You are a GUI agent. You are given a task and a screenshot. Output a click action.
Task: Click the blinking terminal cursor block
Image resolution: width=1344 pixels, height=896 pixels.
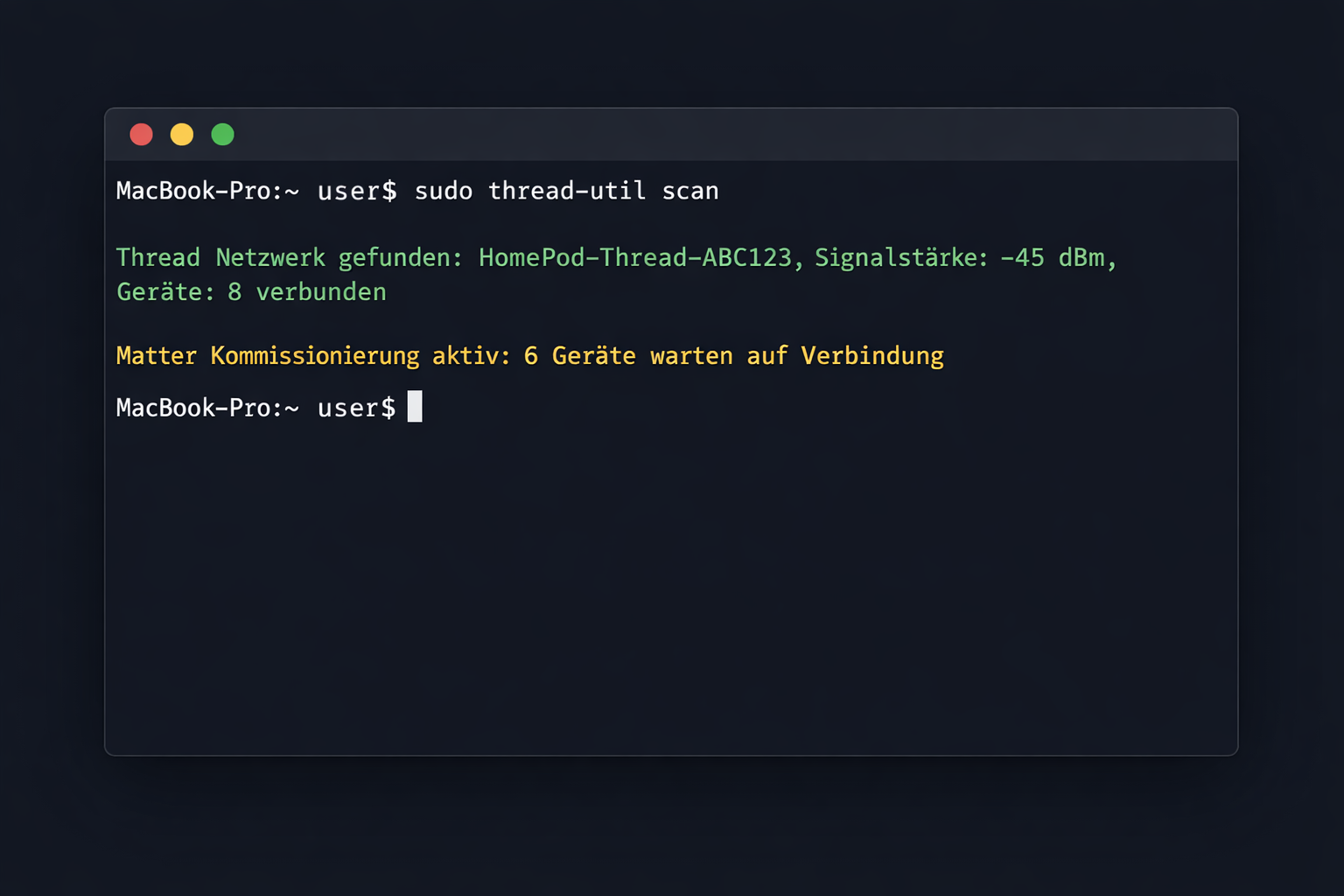(415, 407)
